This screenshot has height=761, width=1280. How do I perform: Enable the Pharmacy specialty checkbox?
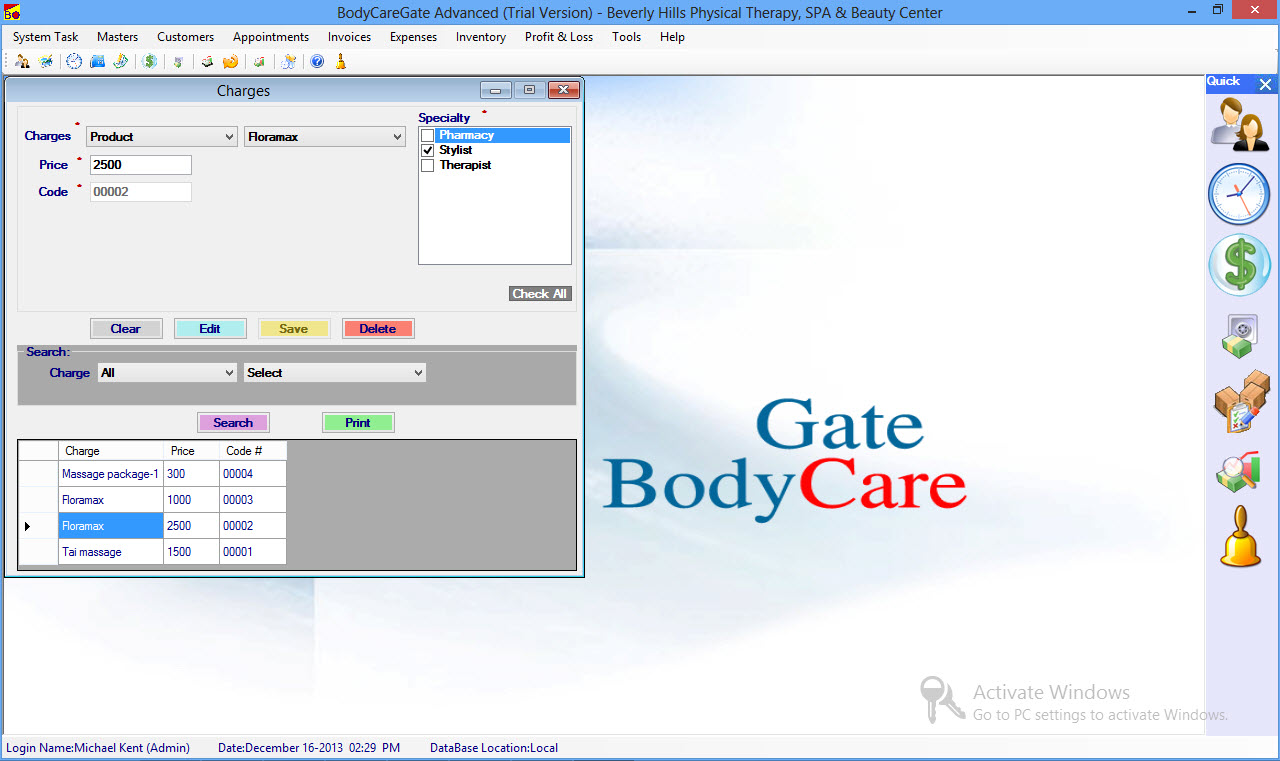coord(428,135)
